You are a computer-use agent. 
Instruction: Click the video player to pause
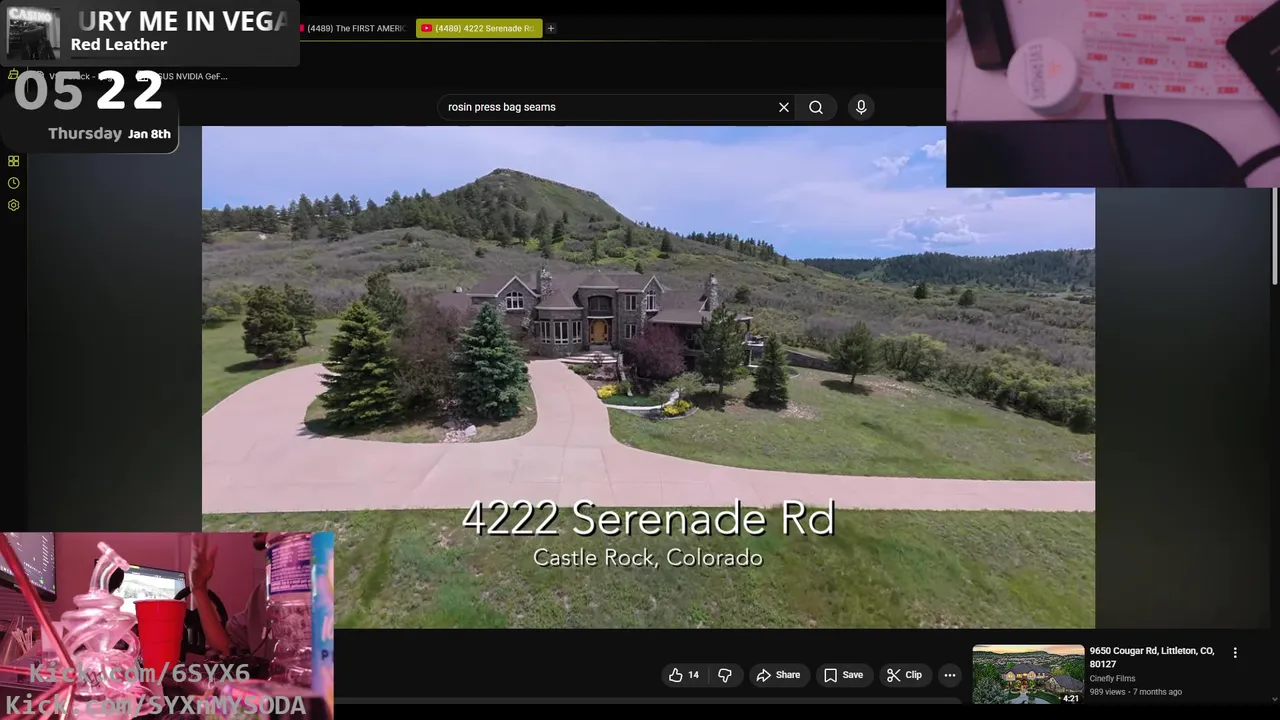click(648, 377)
